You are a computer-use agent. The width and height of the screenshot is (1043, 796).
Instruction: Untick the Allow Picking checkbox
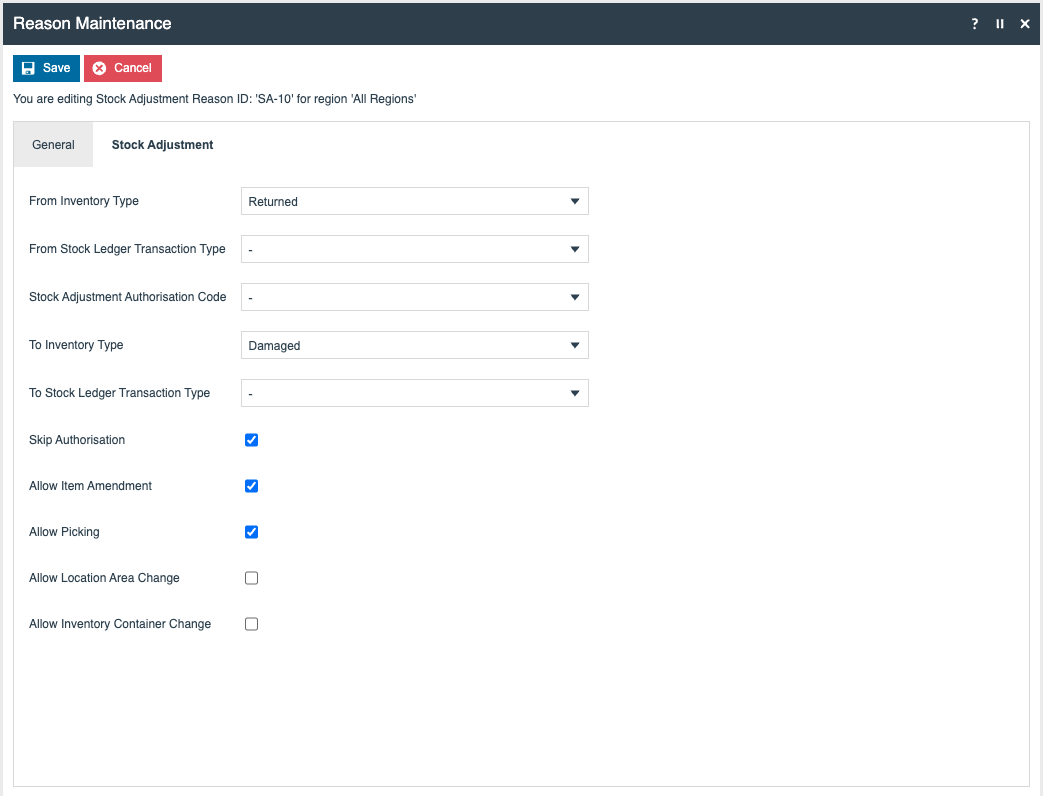(x=252, y=532)
